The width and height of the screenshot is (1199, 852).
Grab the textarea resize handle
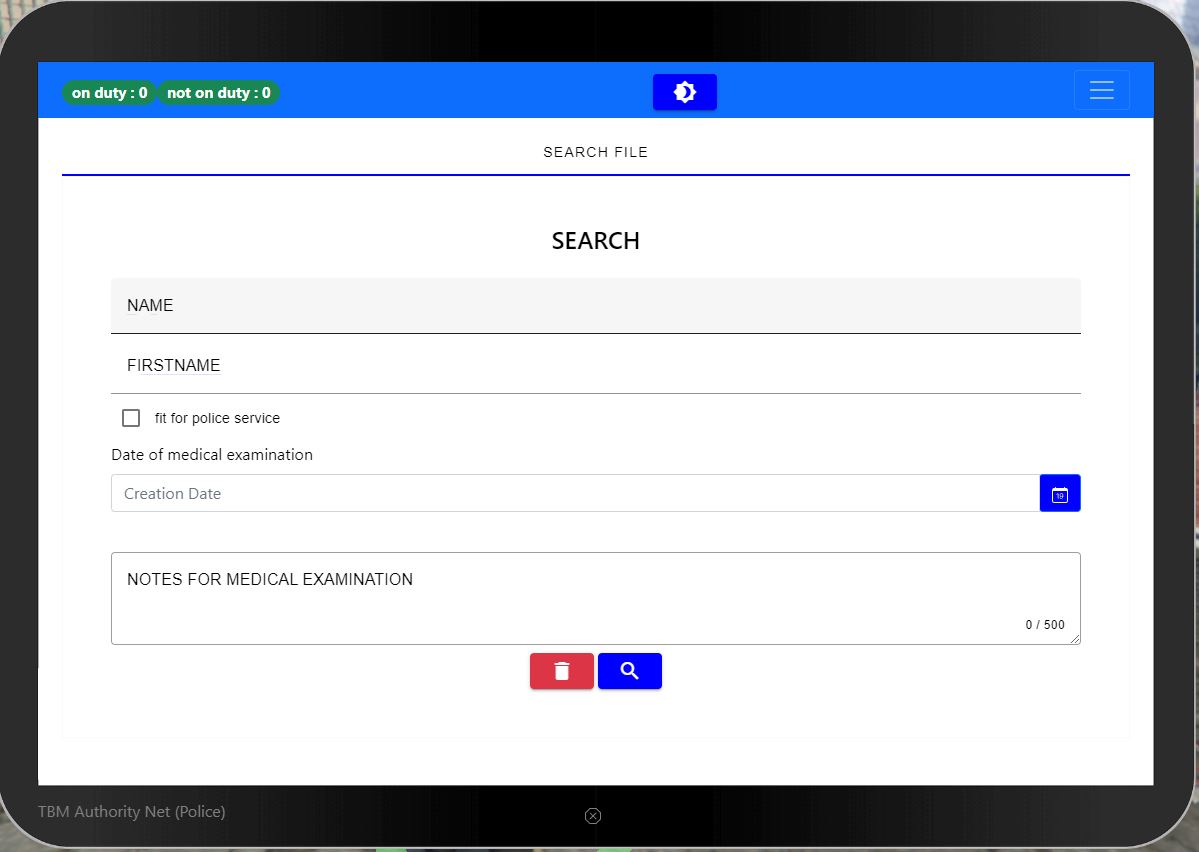pos(1075,639)
